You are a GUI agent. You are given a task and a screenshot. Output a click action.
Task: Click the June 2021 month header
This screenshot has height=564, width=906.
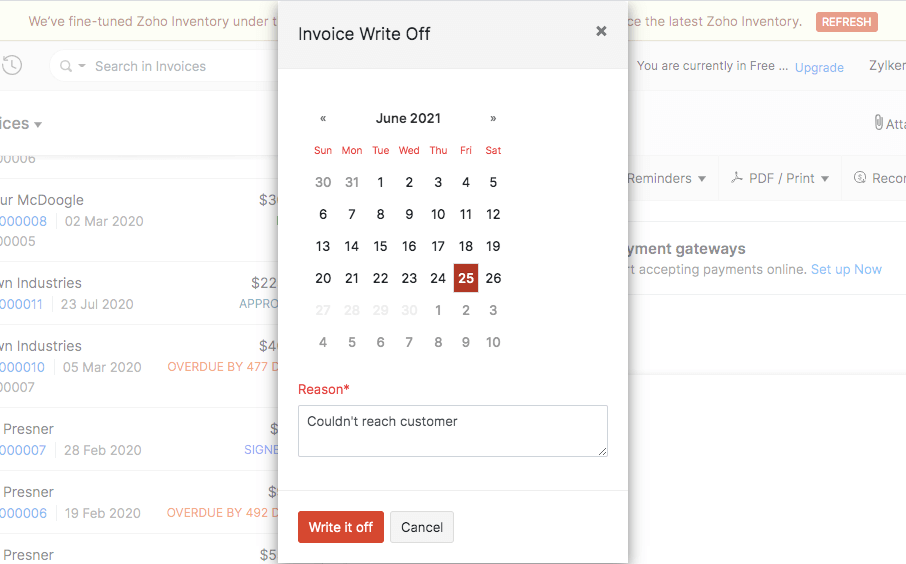coord(408,118)
